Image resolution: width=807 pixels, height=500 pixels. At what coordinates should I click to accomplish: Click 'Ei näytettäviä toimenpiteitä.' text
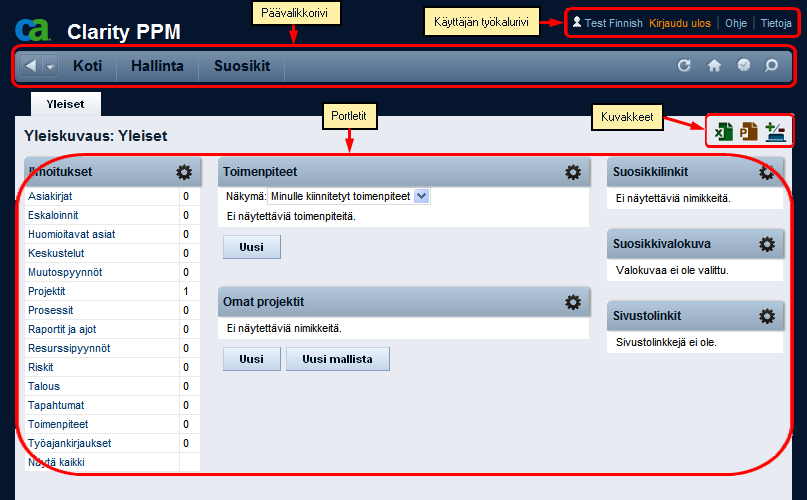click(291, 216)
